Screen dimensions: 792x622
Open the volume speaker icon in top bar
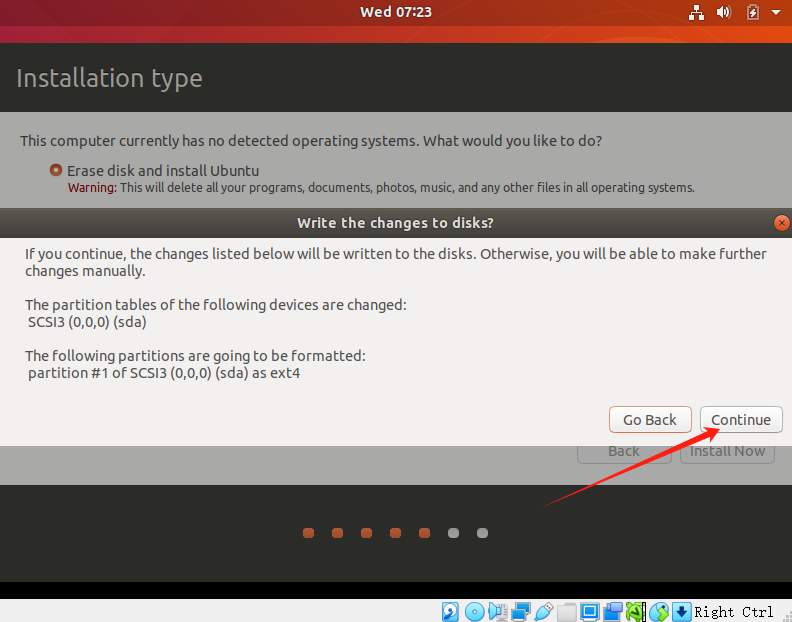724,12
